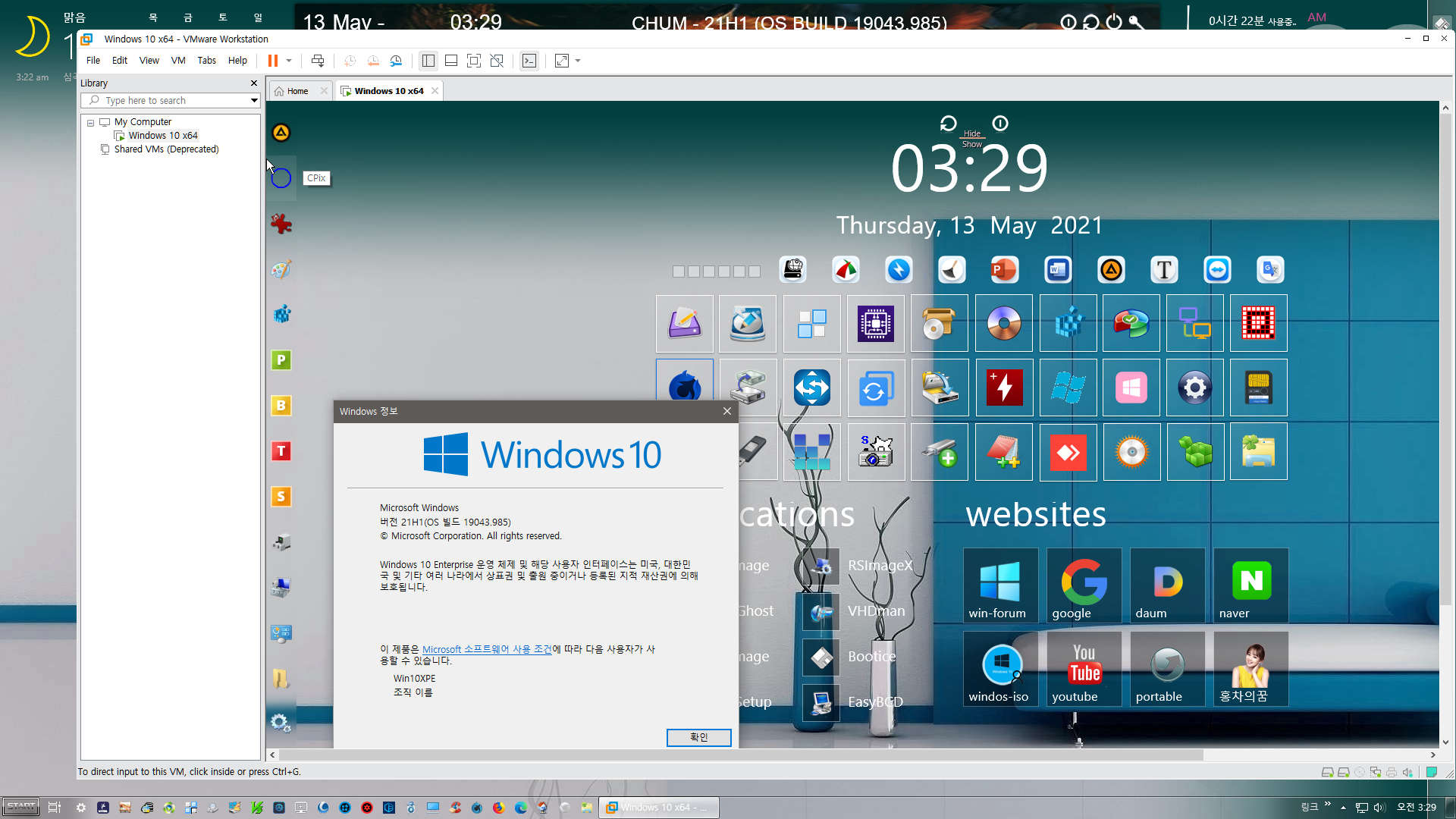Open the stretch mode dropdown arrow
Viewport: 1456px width, 819px height.
coord(578,61)
